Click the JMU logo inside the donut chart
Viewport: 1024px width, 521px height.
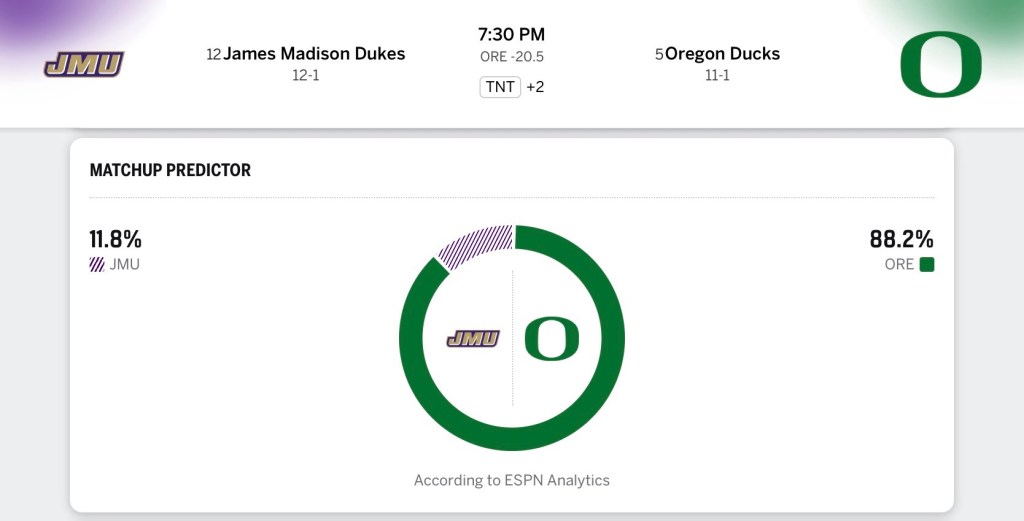coord(473,339)
